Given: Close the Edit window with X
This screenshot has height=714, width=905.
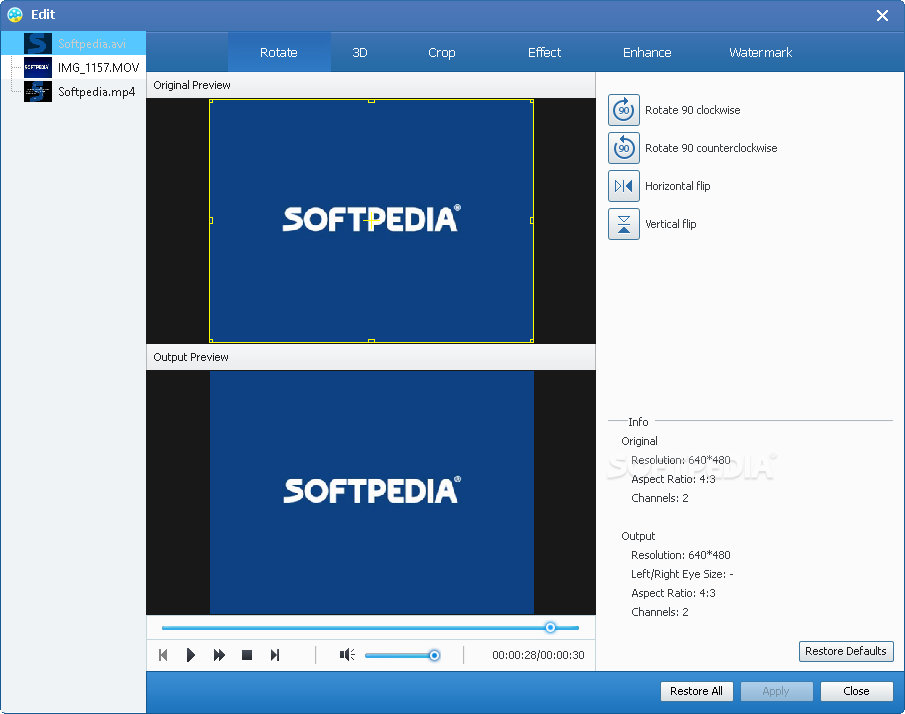Looking at the screenshot, I should coord(882,16).
